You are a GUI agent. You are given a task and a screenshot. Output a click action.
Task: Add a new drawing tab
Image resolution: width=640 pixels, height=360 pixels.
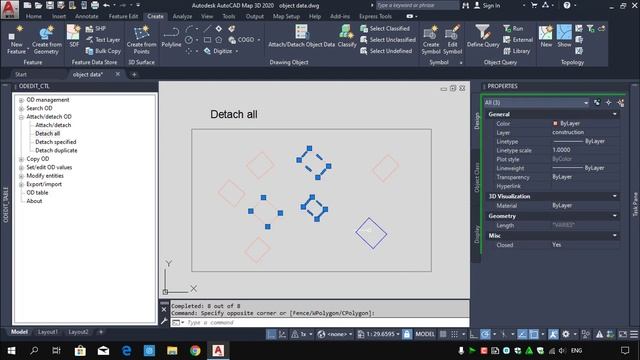click(134, 74)
